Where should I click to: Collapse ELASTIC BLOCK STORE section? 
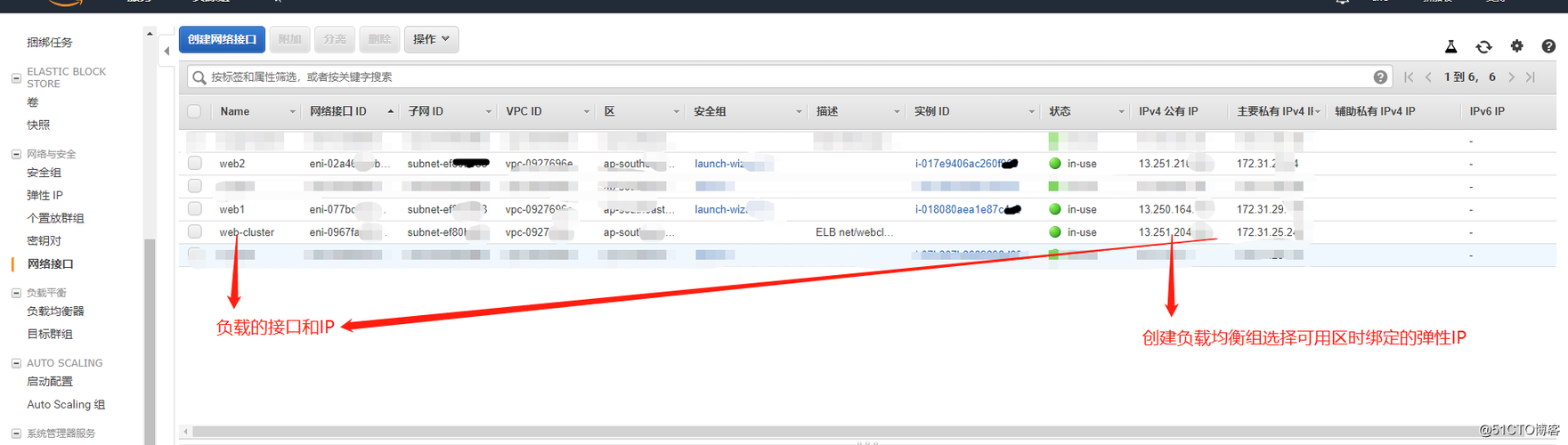16,78
